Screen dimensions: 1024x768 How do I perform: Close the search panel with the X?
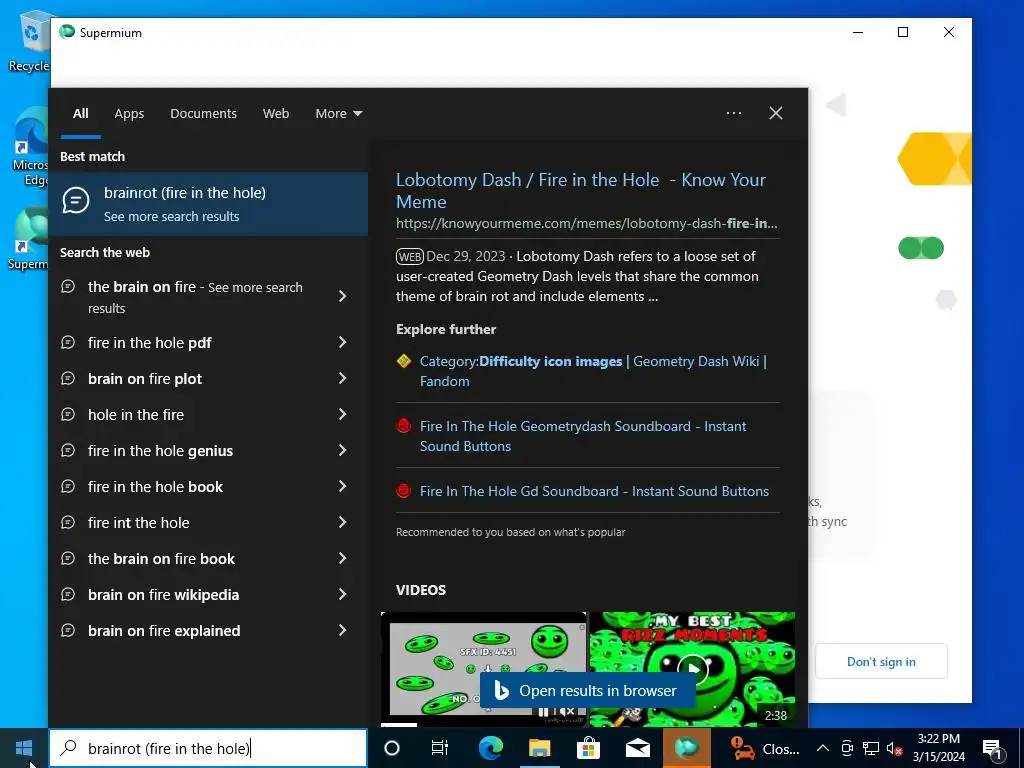click(x=776, y=113)
